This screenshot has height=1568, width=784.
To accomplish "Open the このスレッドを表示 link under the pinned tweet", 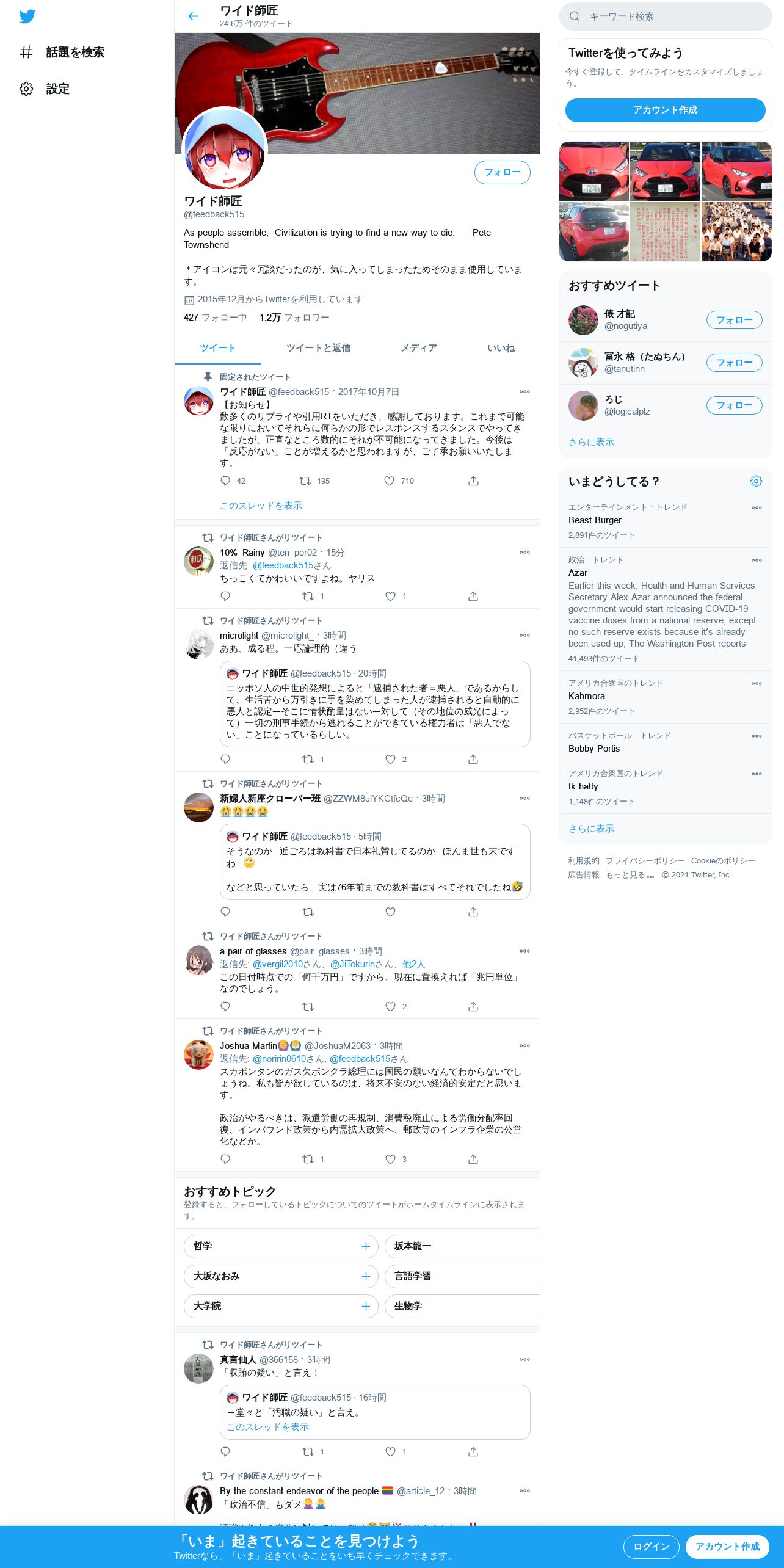I will tap(261, 506).
